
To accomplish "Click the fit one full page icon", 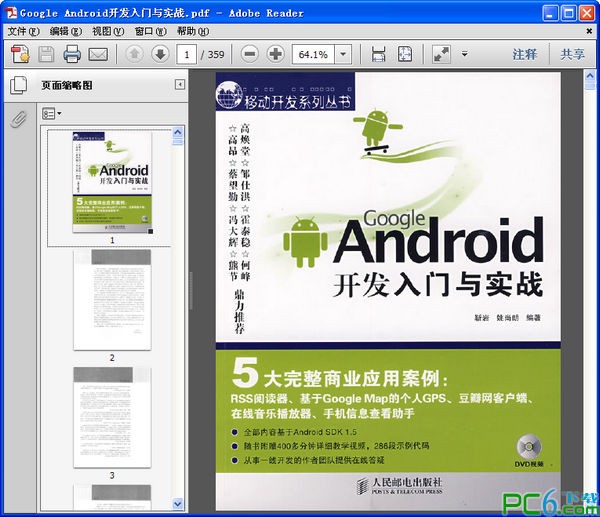I will 405,54.
